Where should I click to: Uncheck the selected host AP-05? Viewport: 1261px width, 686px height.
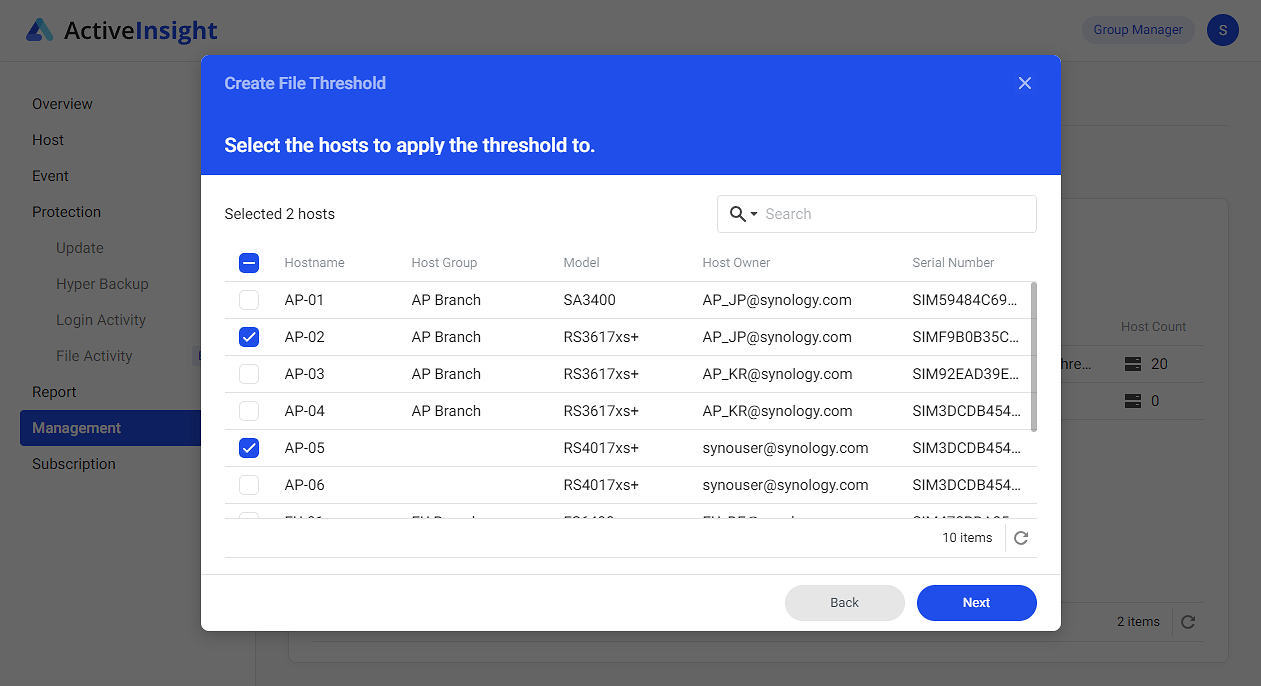(248, 448)
